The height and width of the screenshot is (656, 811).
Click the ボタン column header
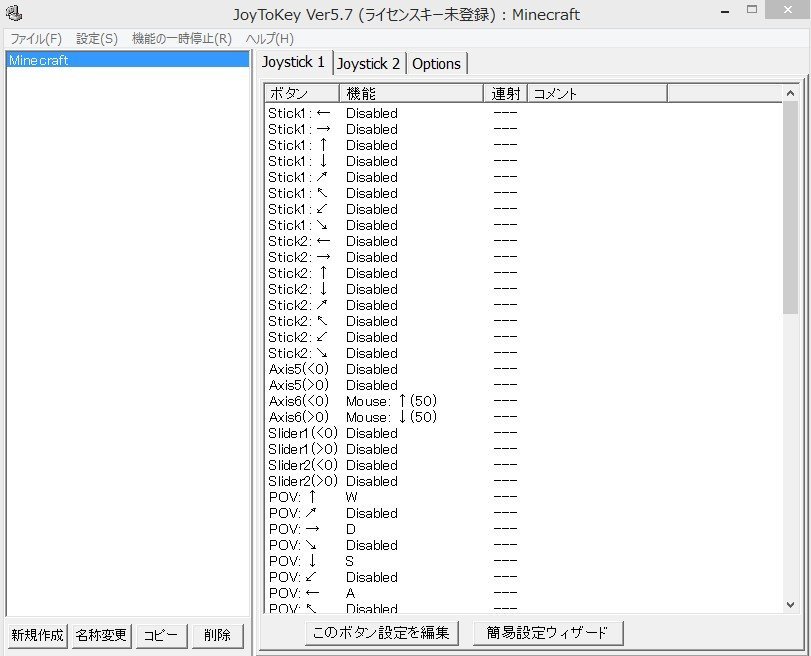[x=301, y=94]
